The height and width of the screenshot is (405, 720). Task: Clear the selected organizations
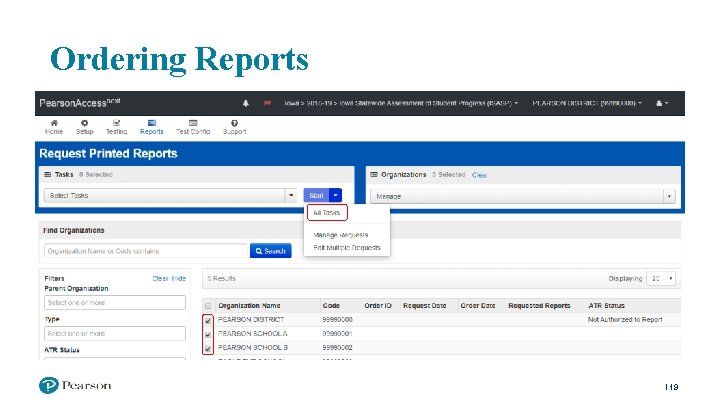[479, 175]
